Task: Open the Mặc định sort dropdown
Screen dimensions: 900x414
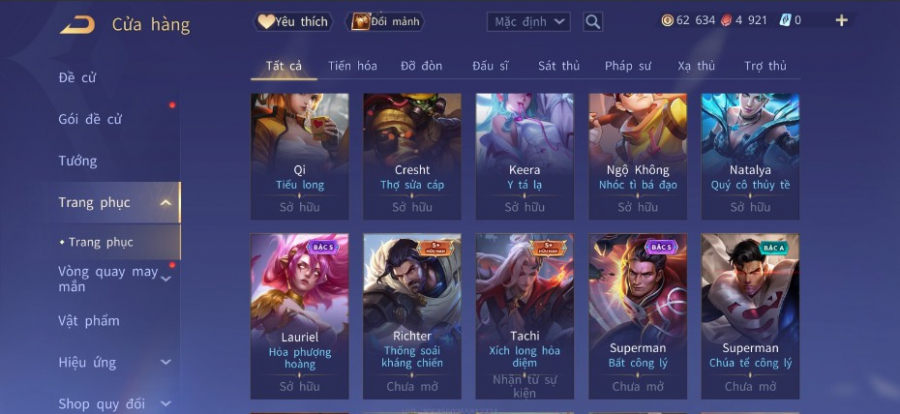Action: 529,22
